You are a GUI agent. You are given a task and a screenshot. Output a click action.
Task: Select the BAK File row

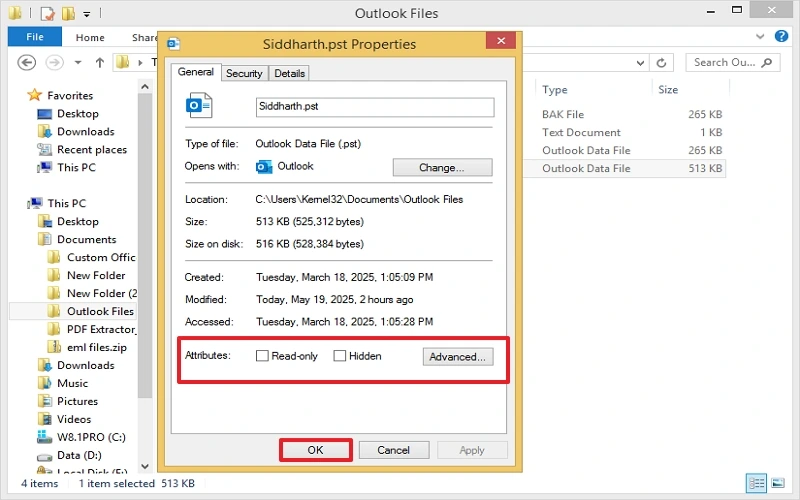(625, 114)
